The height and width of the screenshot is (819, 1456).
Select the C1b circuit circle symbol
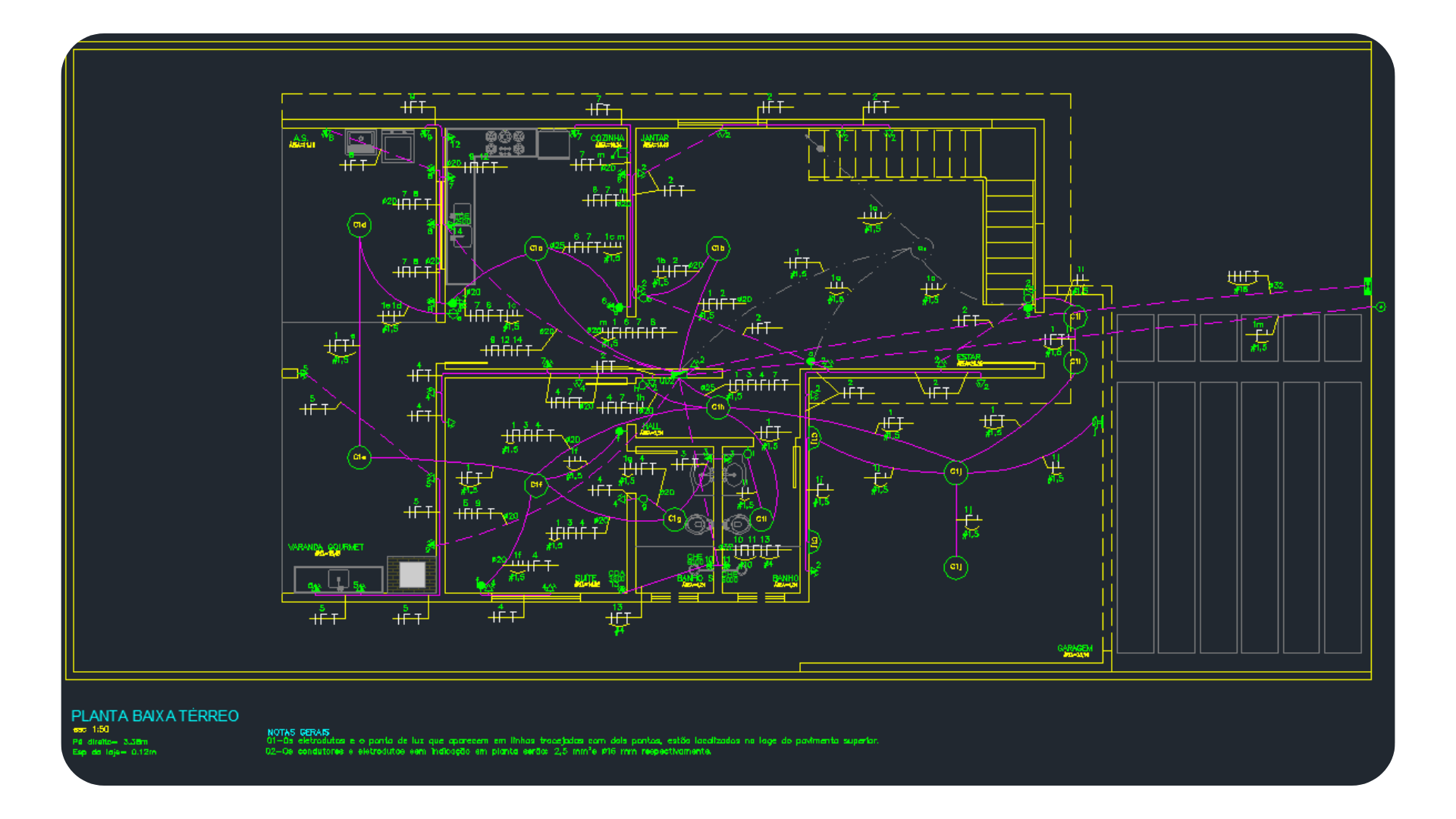pyautogui.click(x=717, y=249)
